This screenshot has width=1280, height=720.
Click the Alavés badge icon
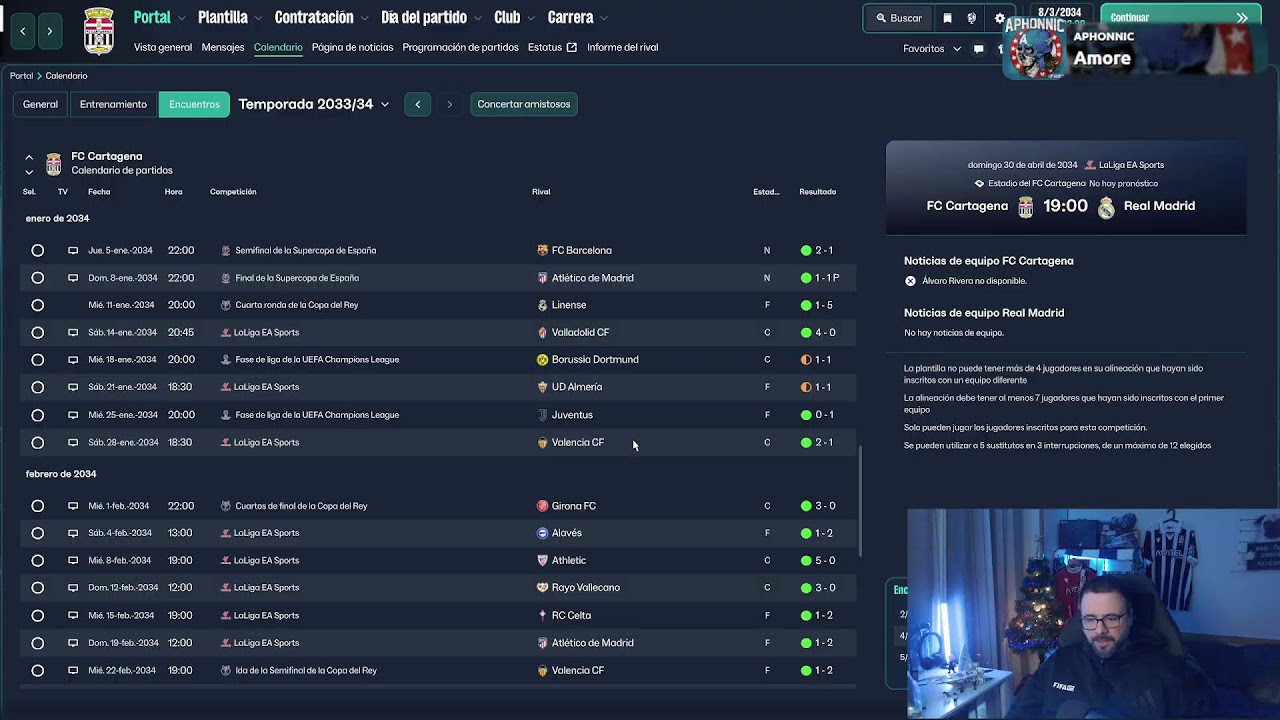tap(542, 533)
